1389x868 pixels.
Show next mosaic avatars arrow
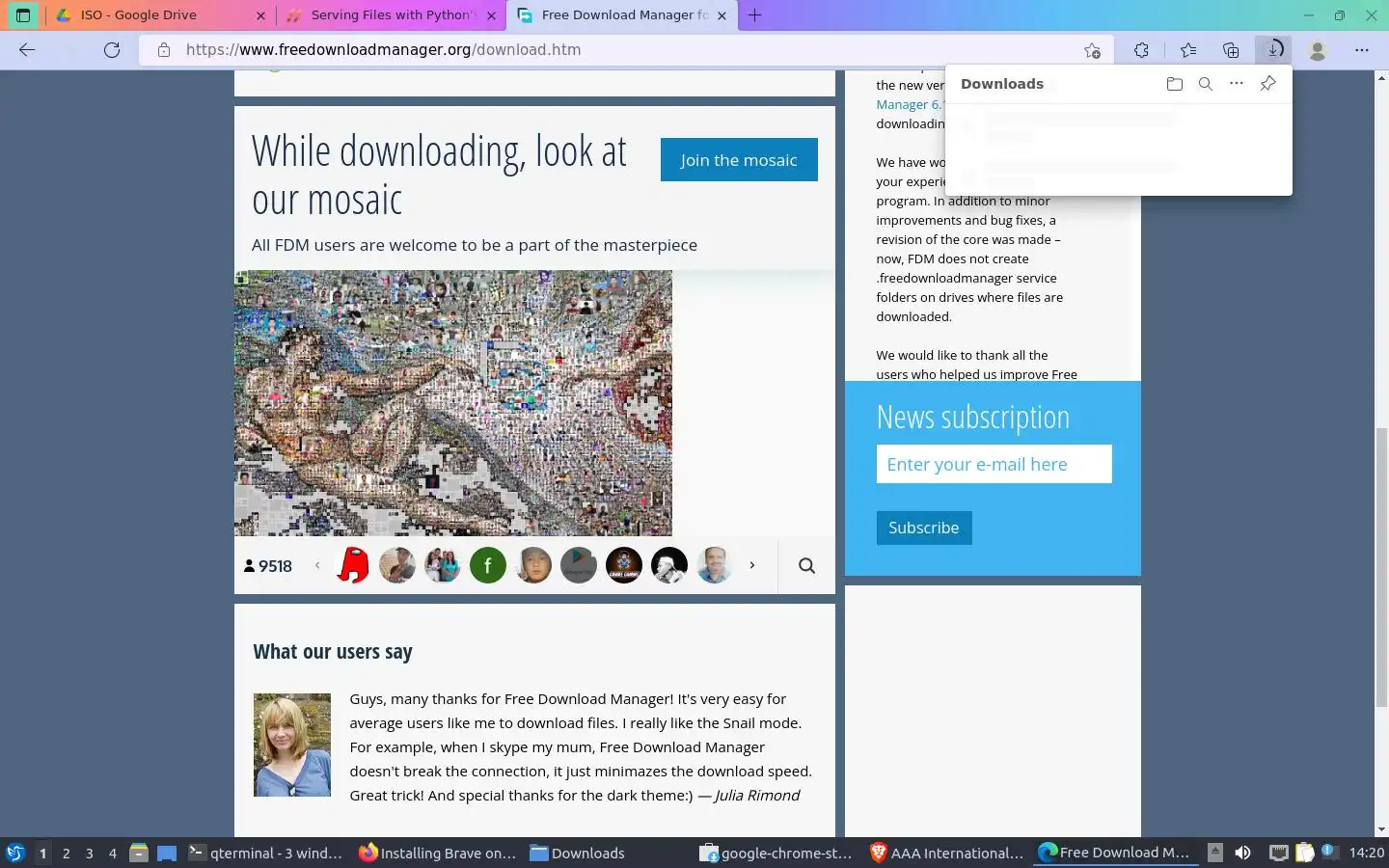pos(752,566)
